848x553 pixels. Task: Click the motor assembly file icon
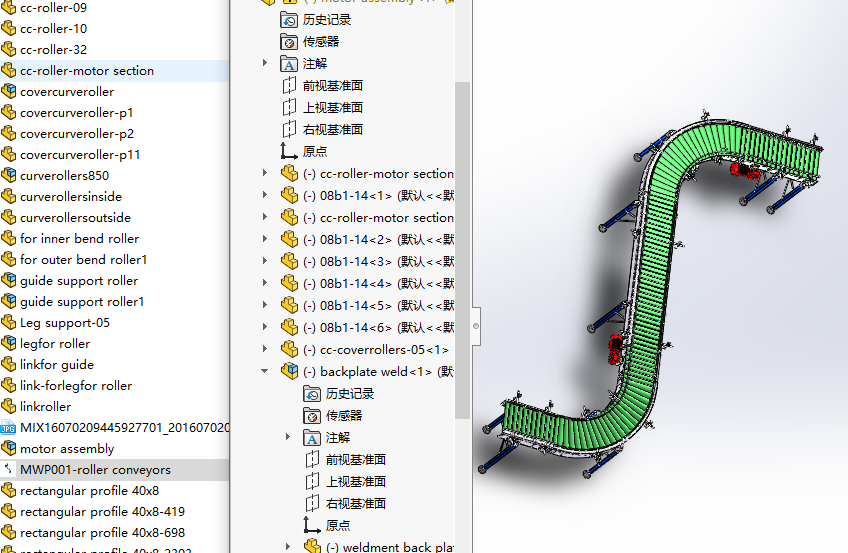(x=9, y=448)
